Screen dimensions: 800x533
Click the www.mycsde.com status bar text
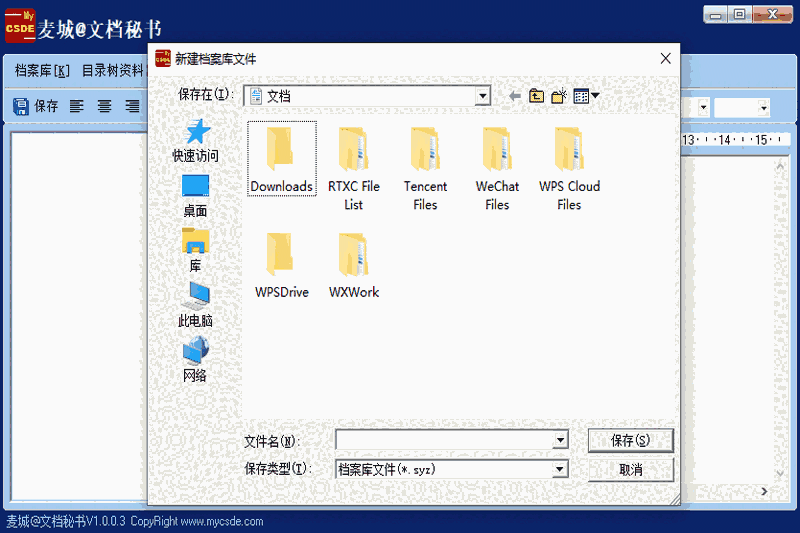pos(222,521)
